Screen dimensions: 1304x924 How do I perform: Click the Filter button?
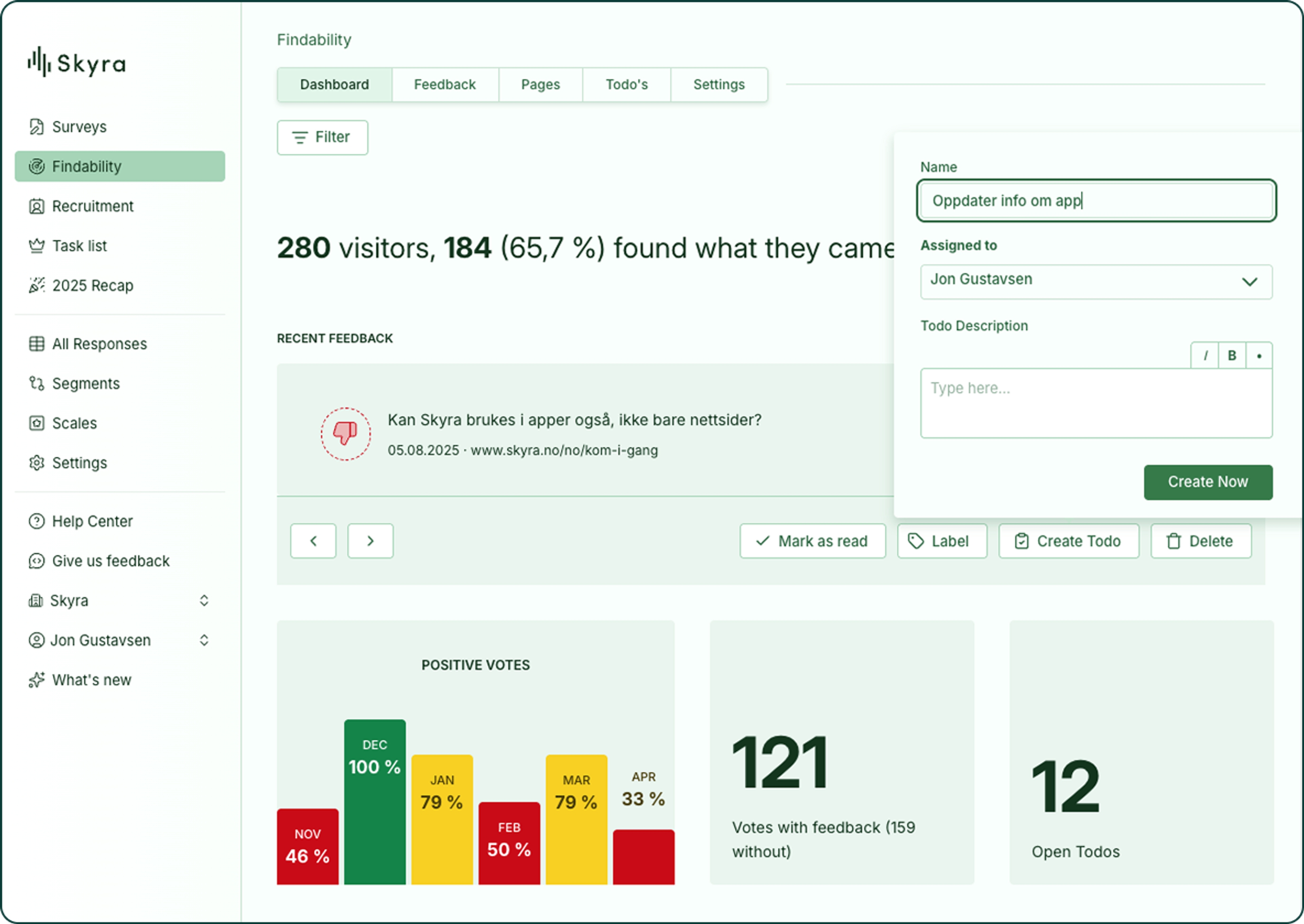[323, 137]
